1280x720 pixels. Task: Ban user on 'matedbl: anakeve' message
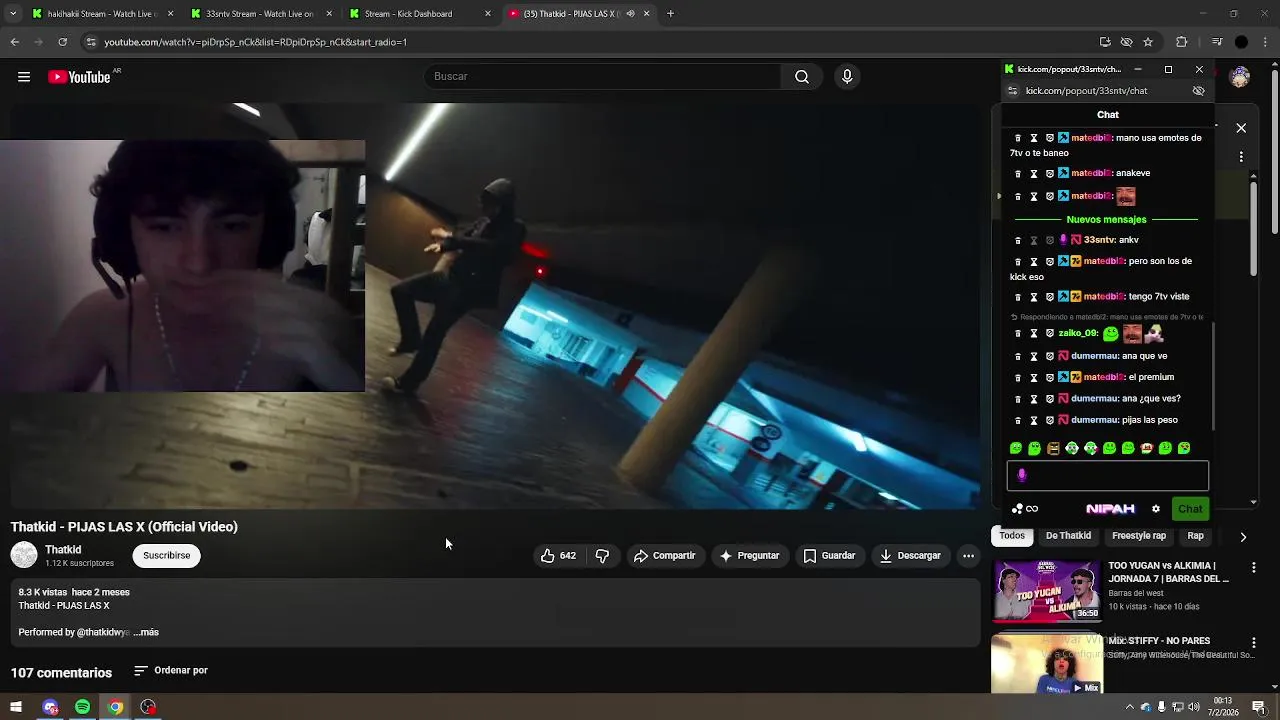1050,173
